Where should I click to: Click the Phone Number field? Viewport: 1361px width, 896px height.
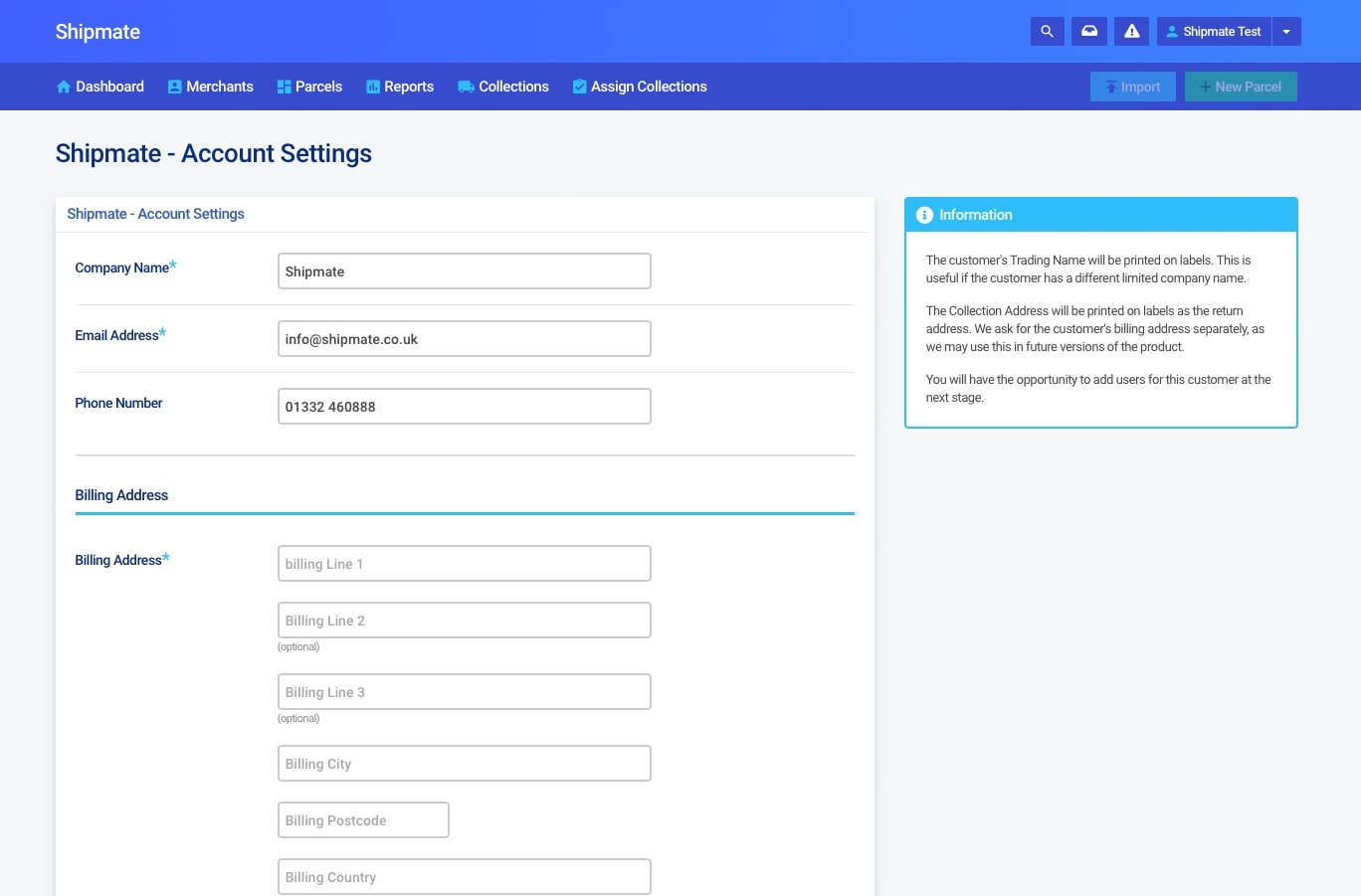click(x=465, y=407)
